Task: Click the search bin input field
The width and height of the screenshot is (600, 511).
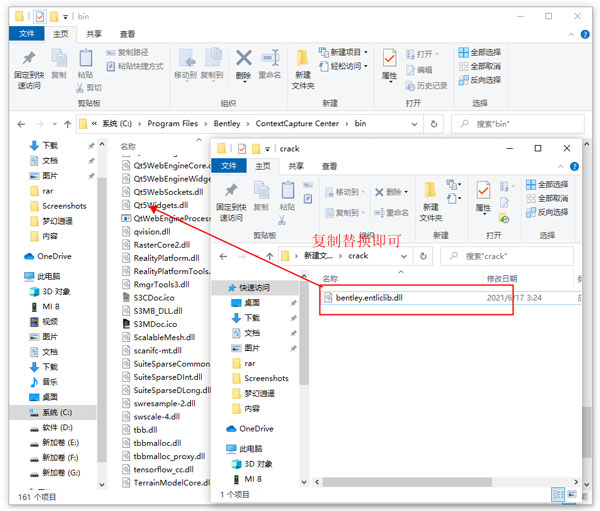Action: [518, 124]
